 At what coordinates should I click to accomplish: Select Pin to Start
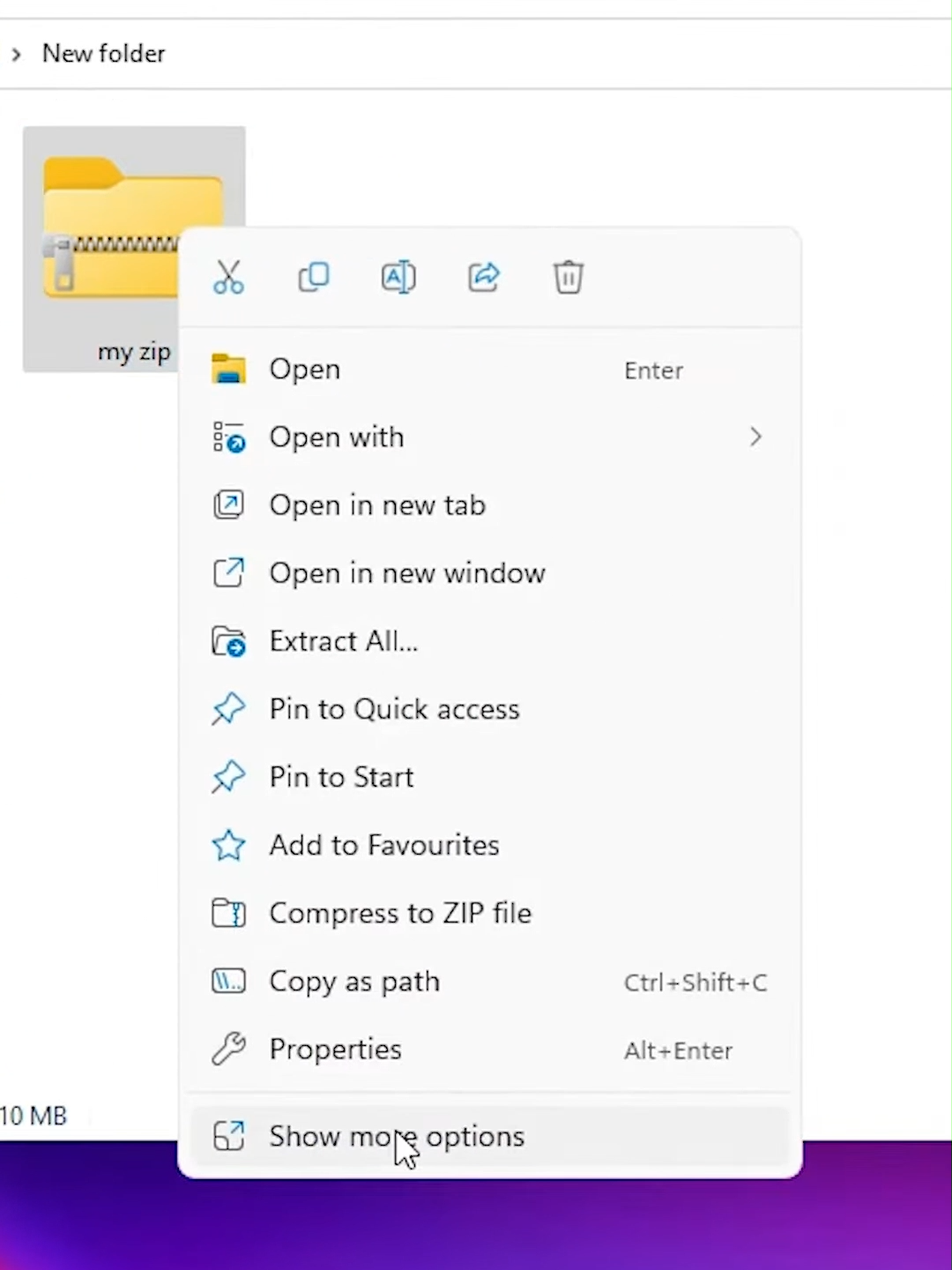(x=489, y=777)
